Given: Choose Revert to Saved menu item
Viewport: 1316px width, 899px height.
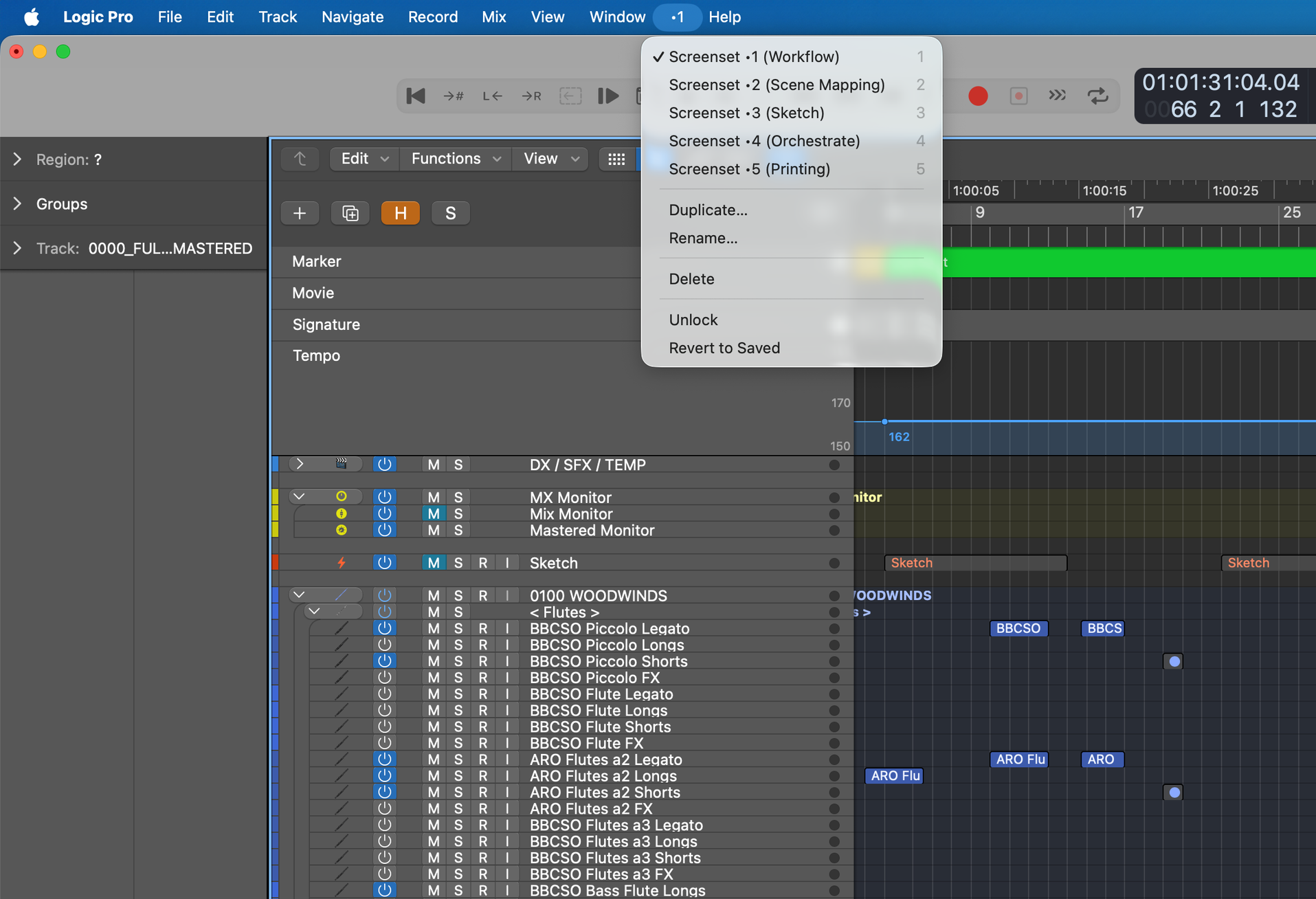Looking at the screenshot, I should [x=791, y=348].
